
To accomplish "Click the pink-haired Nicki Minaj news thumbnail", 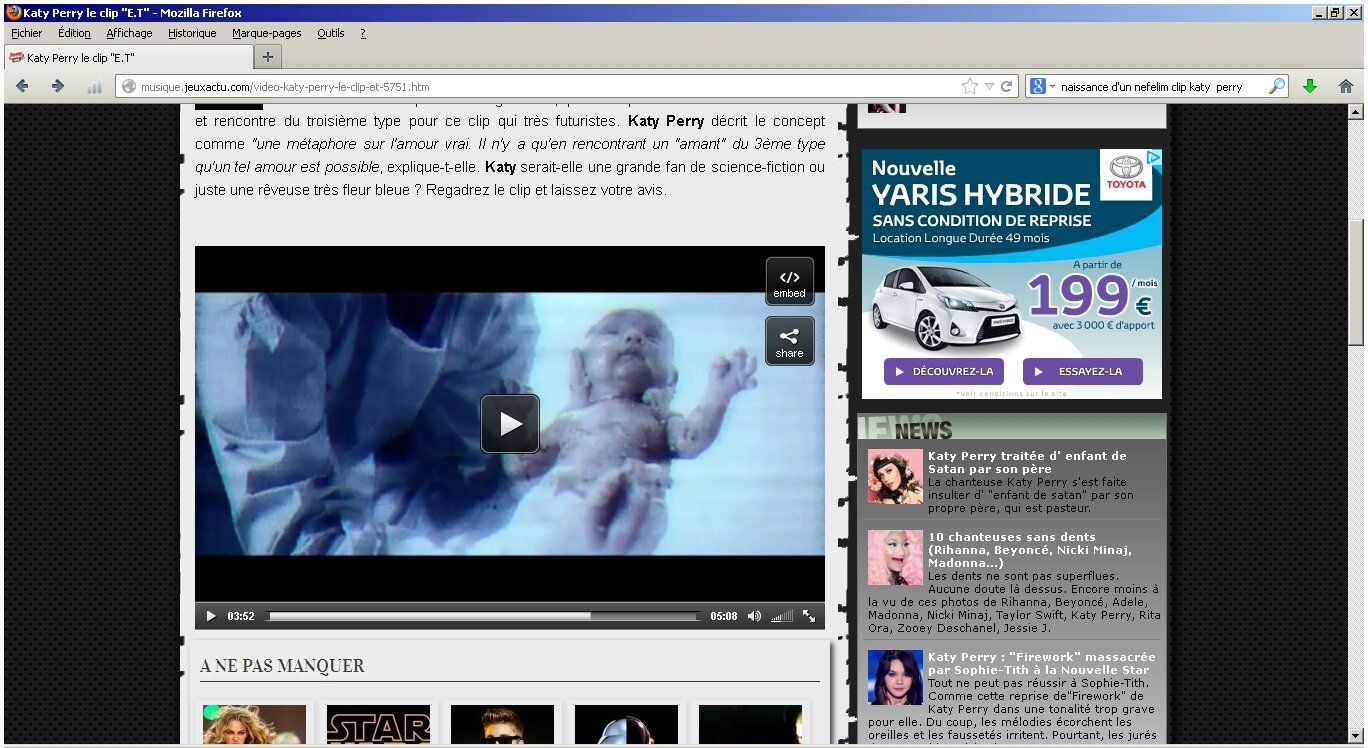I will coord(895,558).
